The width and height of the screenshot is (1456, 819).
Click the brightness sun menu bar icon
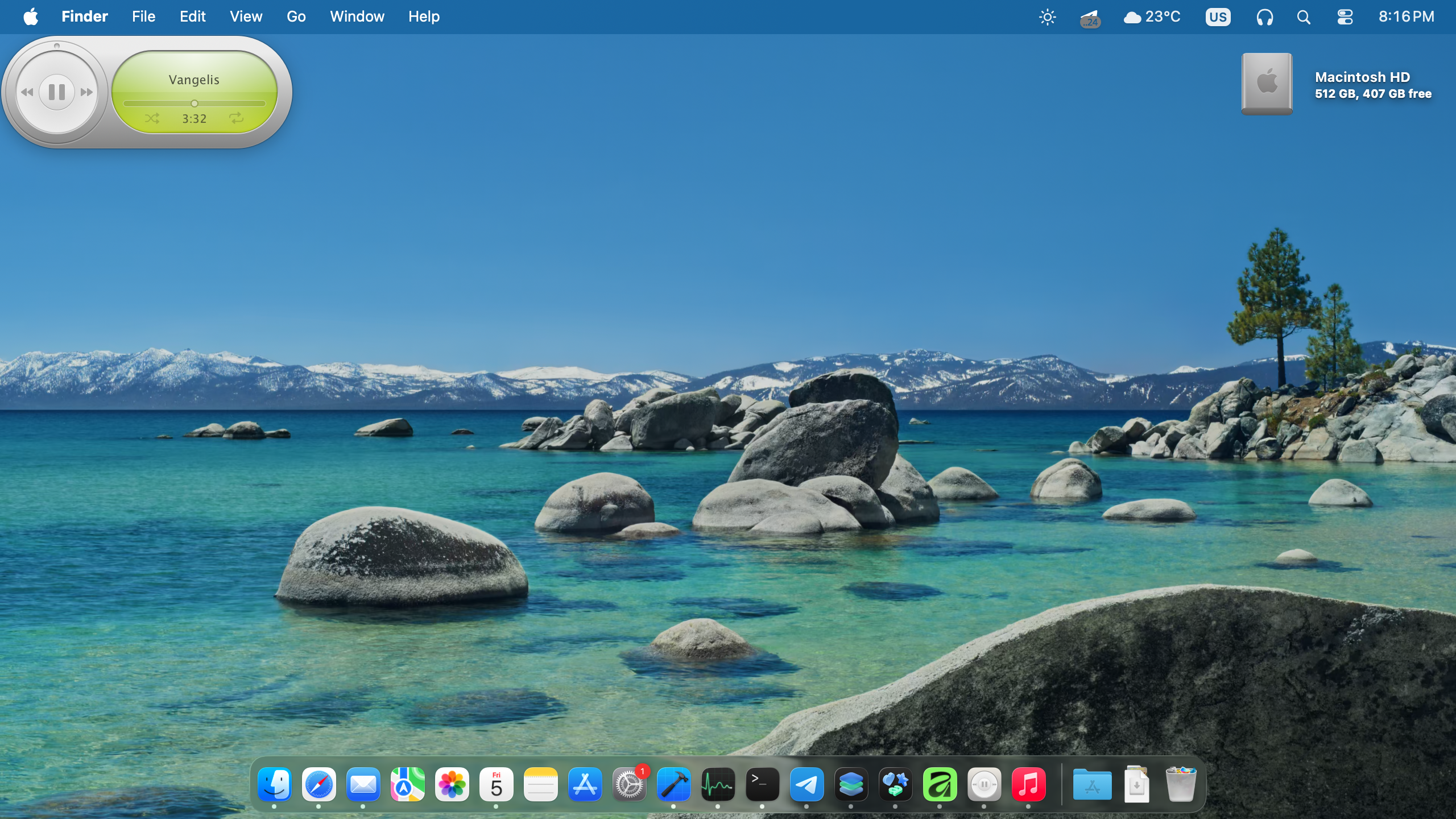tap(1047, 17)
